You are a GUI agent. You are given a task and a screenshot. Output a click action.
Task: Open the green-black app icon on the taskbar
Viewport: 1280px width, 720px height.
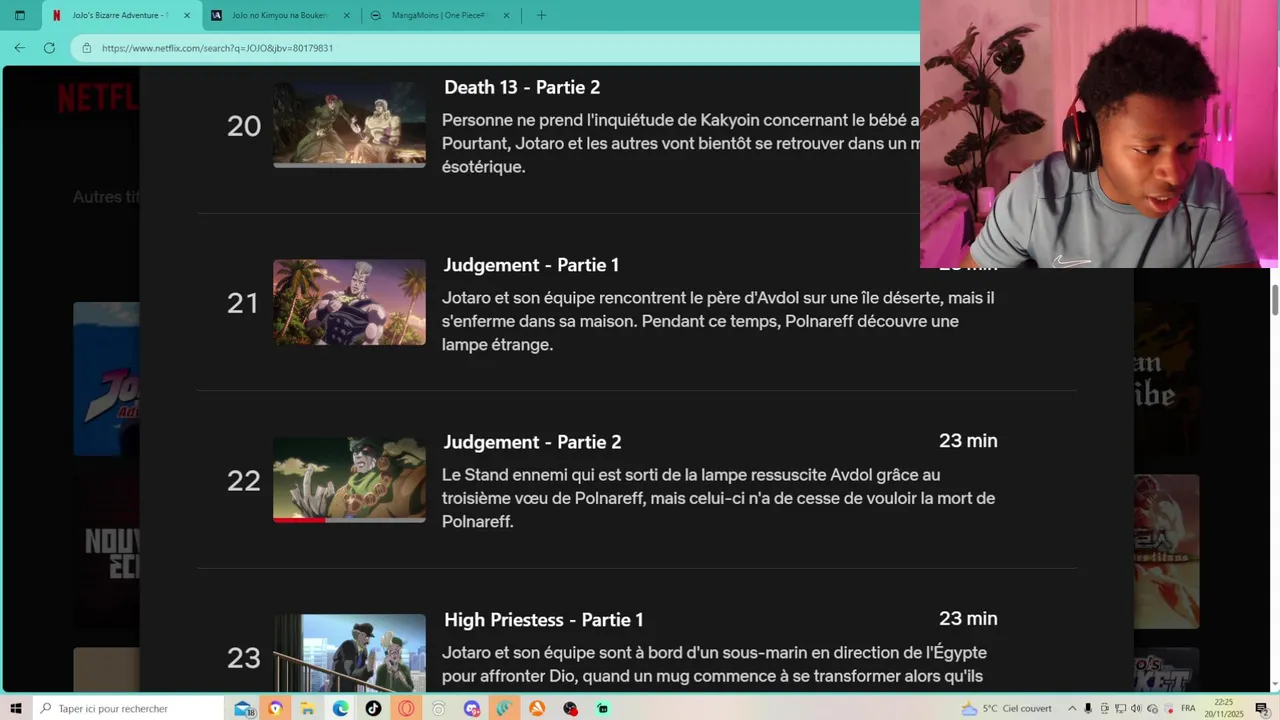(x=602, y=708)
